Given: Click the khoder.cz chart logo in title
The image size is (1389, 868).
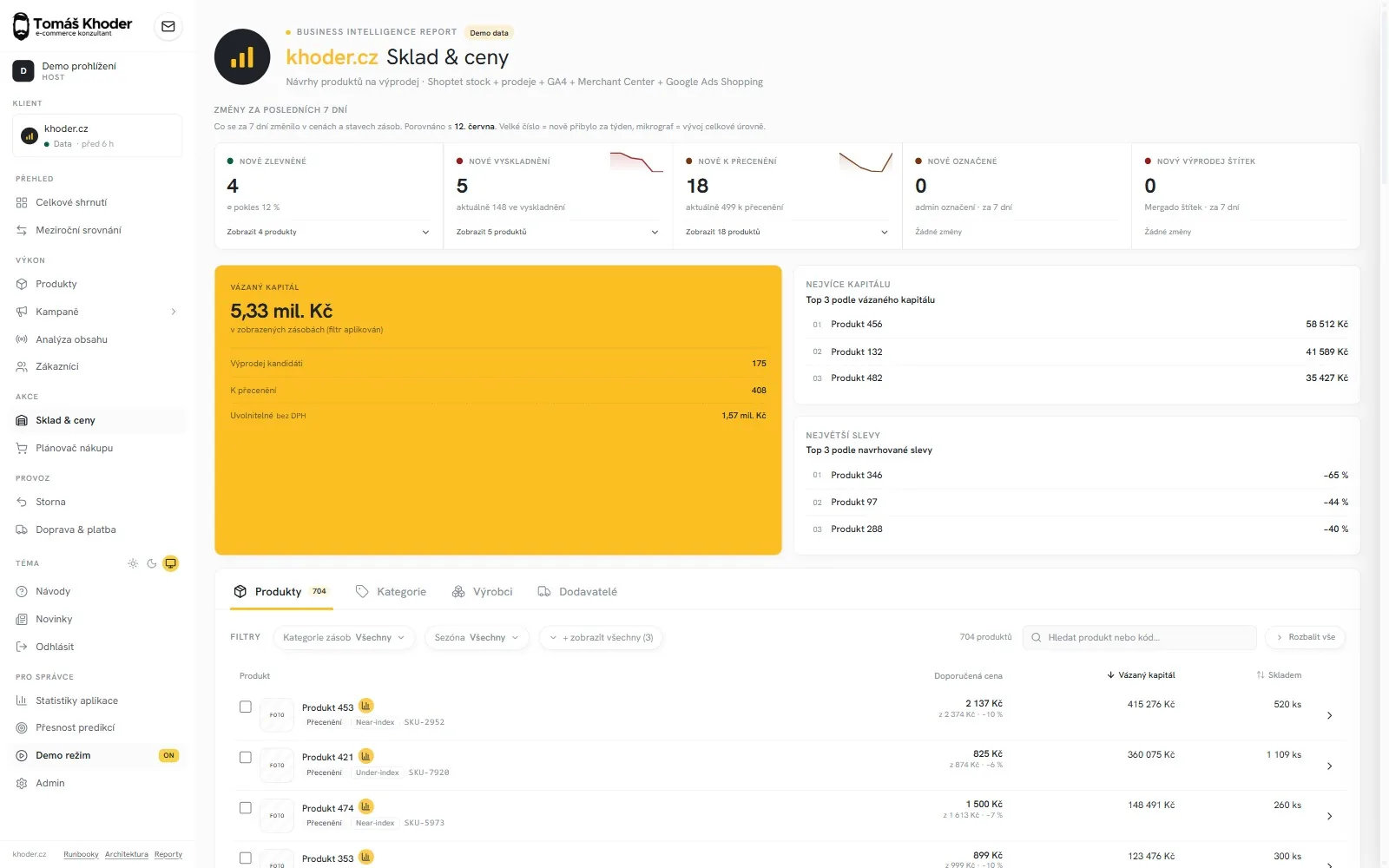Looking at the screenshot, I should pos(242,57).
